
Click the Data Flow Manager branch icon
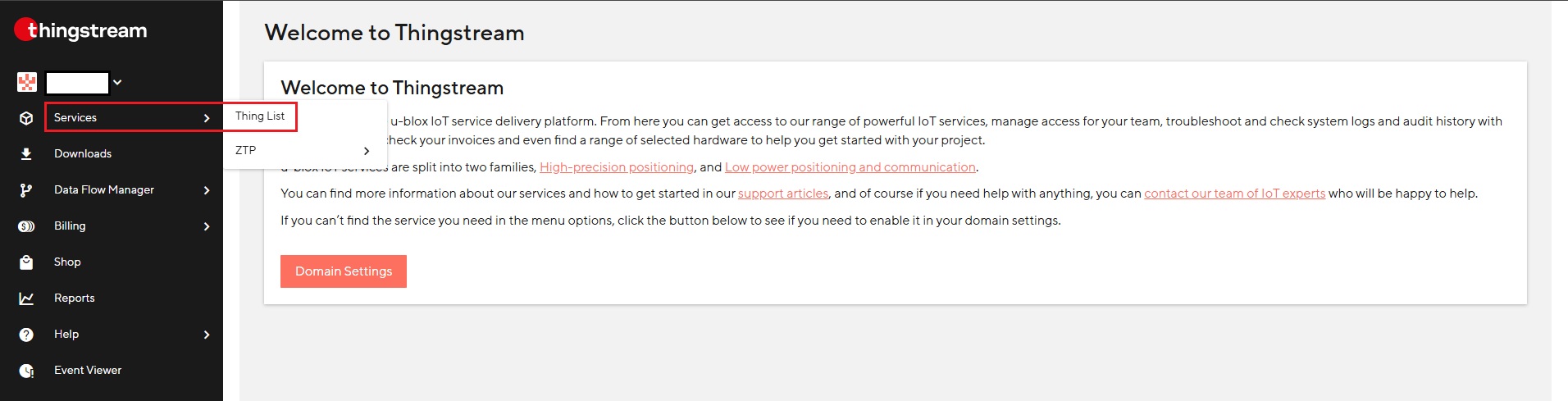pos(26,190)
